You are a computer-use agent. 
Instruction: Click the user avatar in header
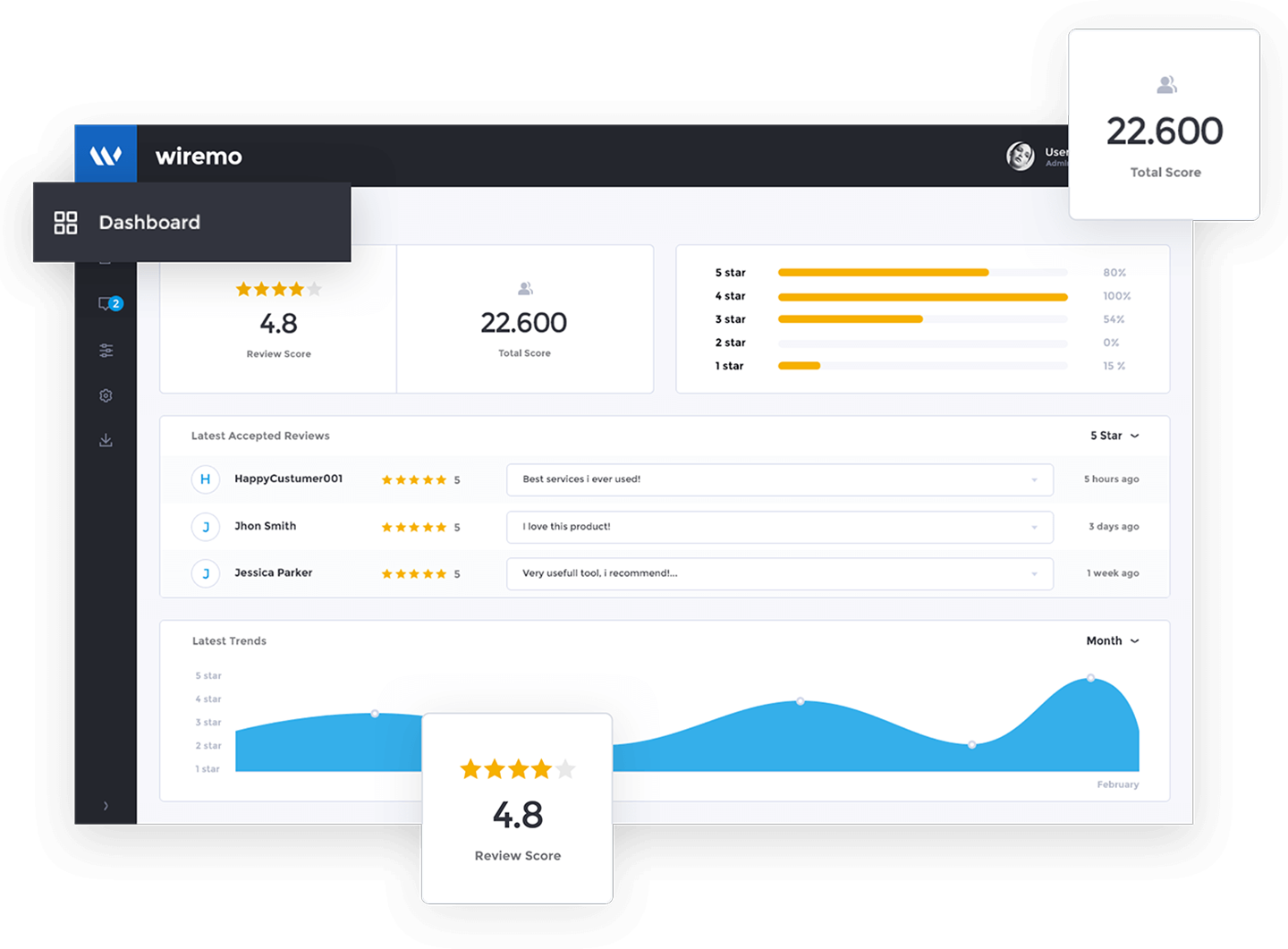[x=1020, y=156]
